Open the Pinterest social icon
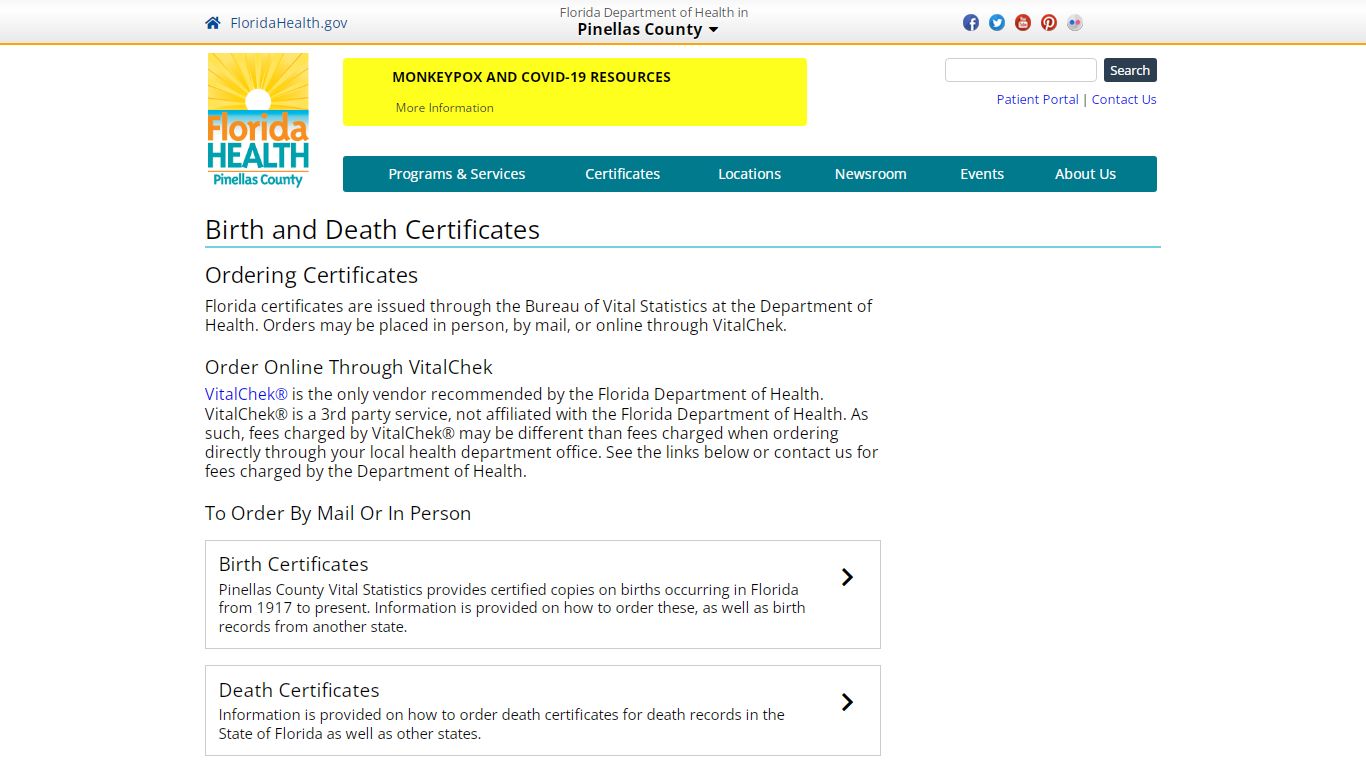The image size is (1366, 768). (x=1049, y=22)
